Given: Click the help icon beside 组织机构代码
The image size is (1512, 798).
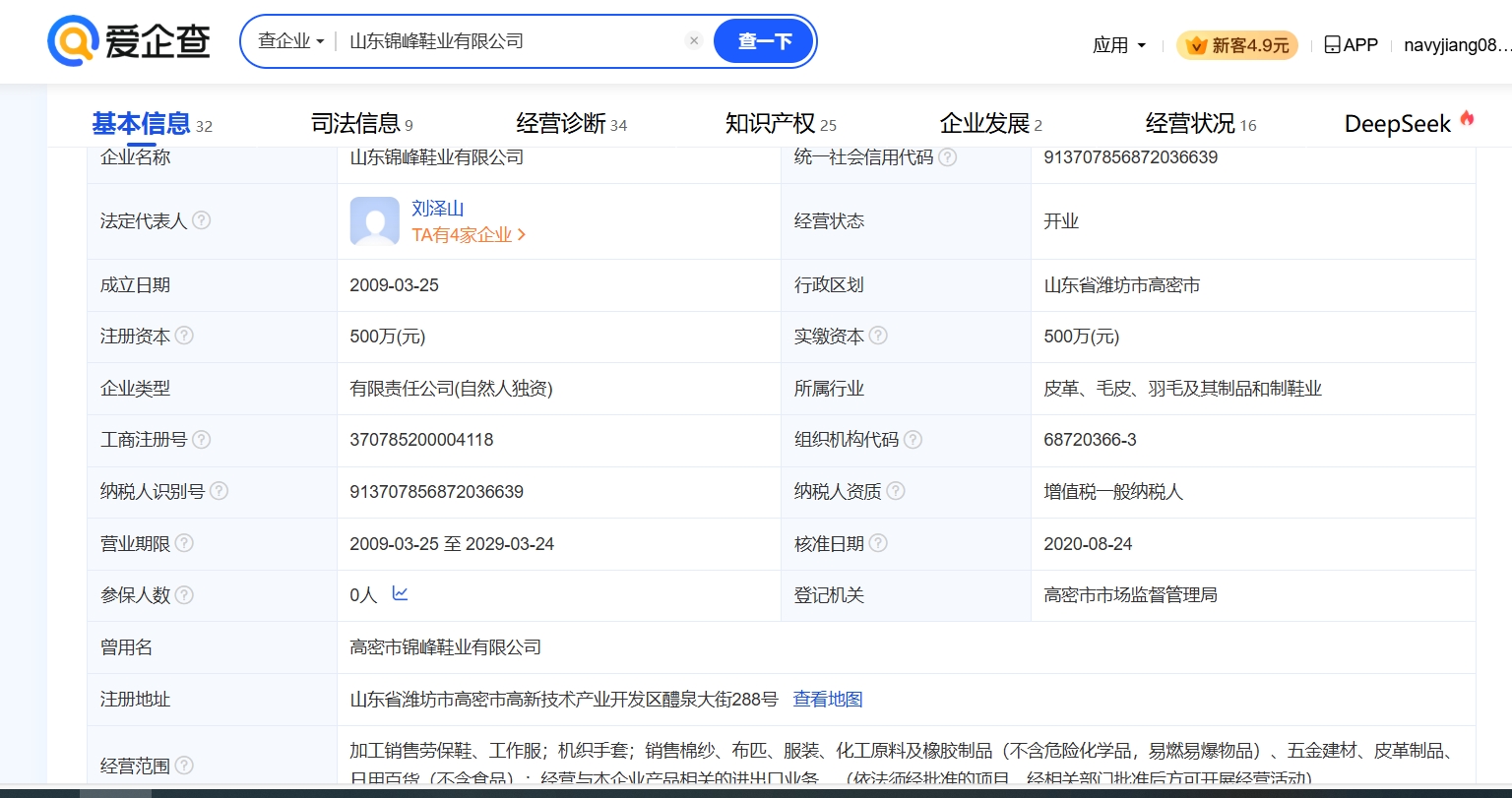Looking at the screenshot, I should (x=913, y=440).
